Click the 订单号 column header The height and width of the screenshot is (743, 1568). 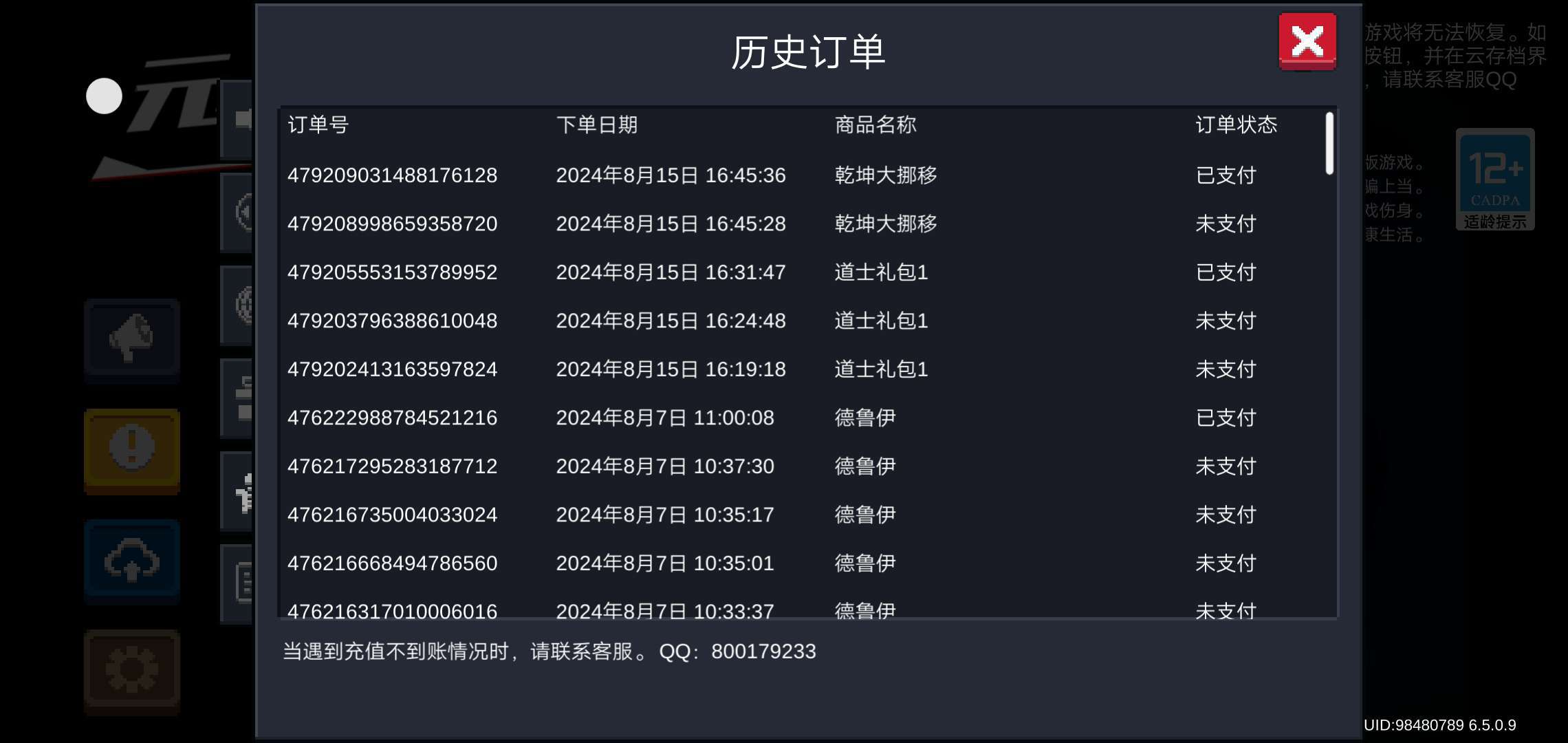pos(318,125)
